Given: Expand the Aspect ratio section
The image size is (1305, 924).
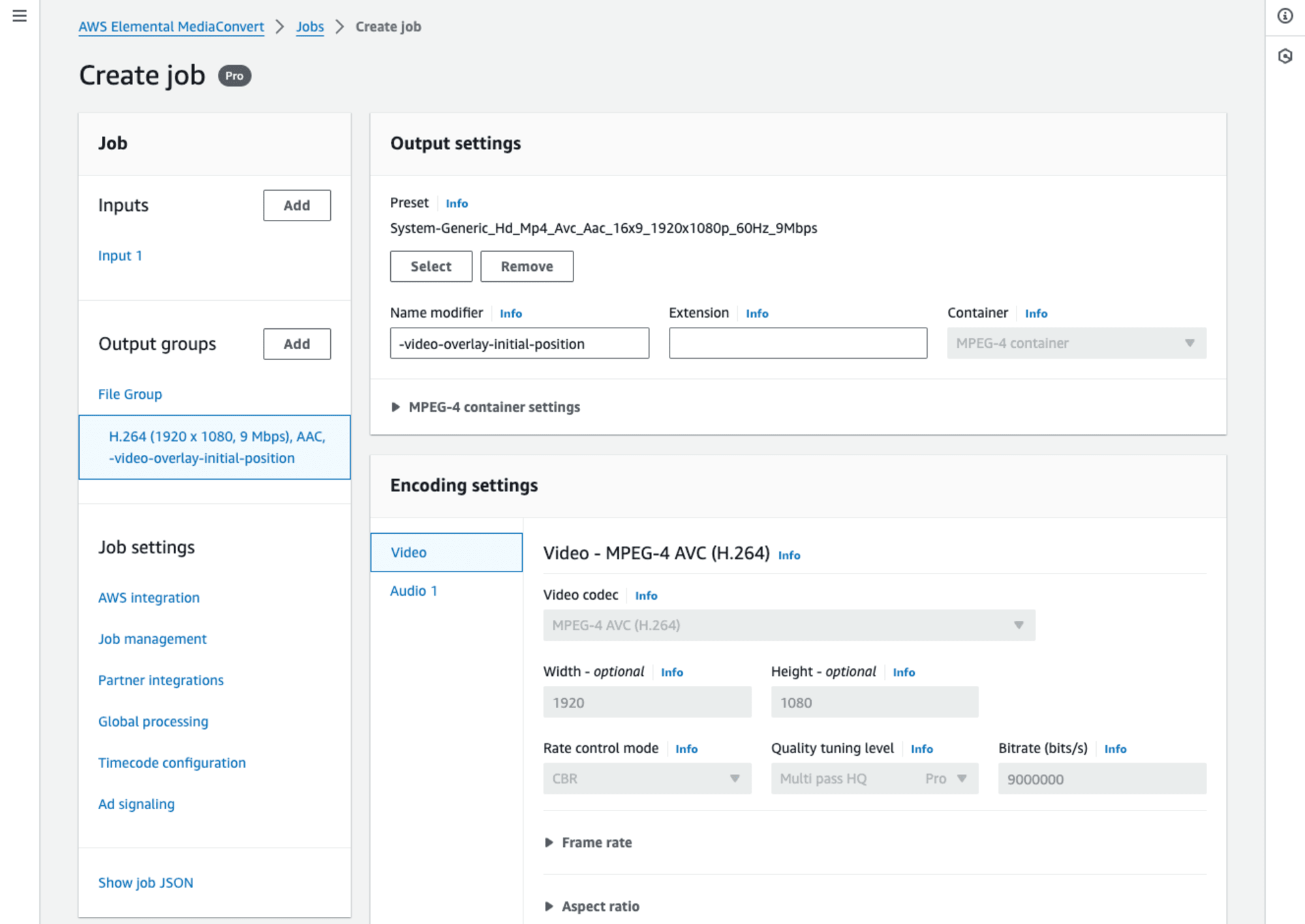Looking at the screenshot, I should pyautogui.click(x=592, y=906).
